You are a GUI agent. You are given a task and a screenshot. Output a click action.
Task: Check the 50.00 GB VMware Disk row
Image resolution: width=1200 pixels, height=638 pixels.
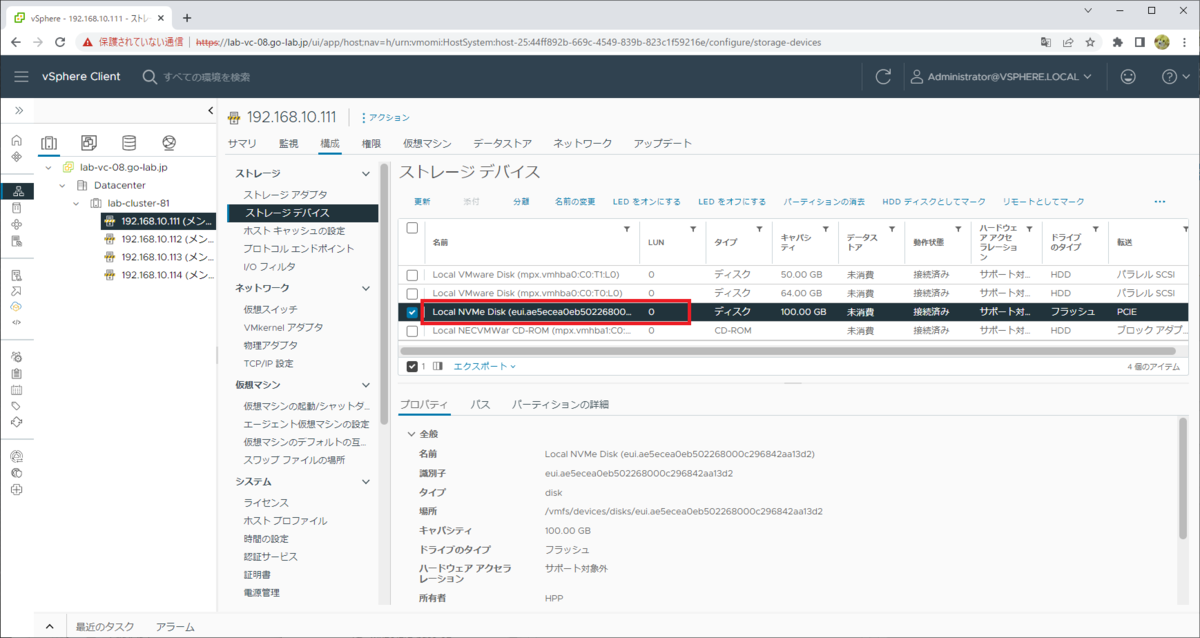[x=412, y=274]
